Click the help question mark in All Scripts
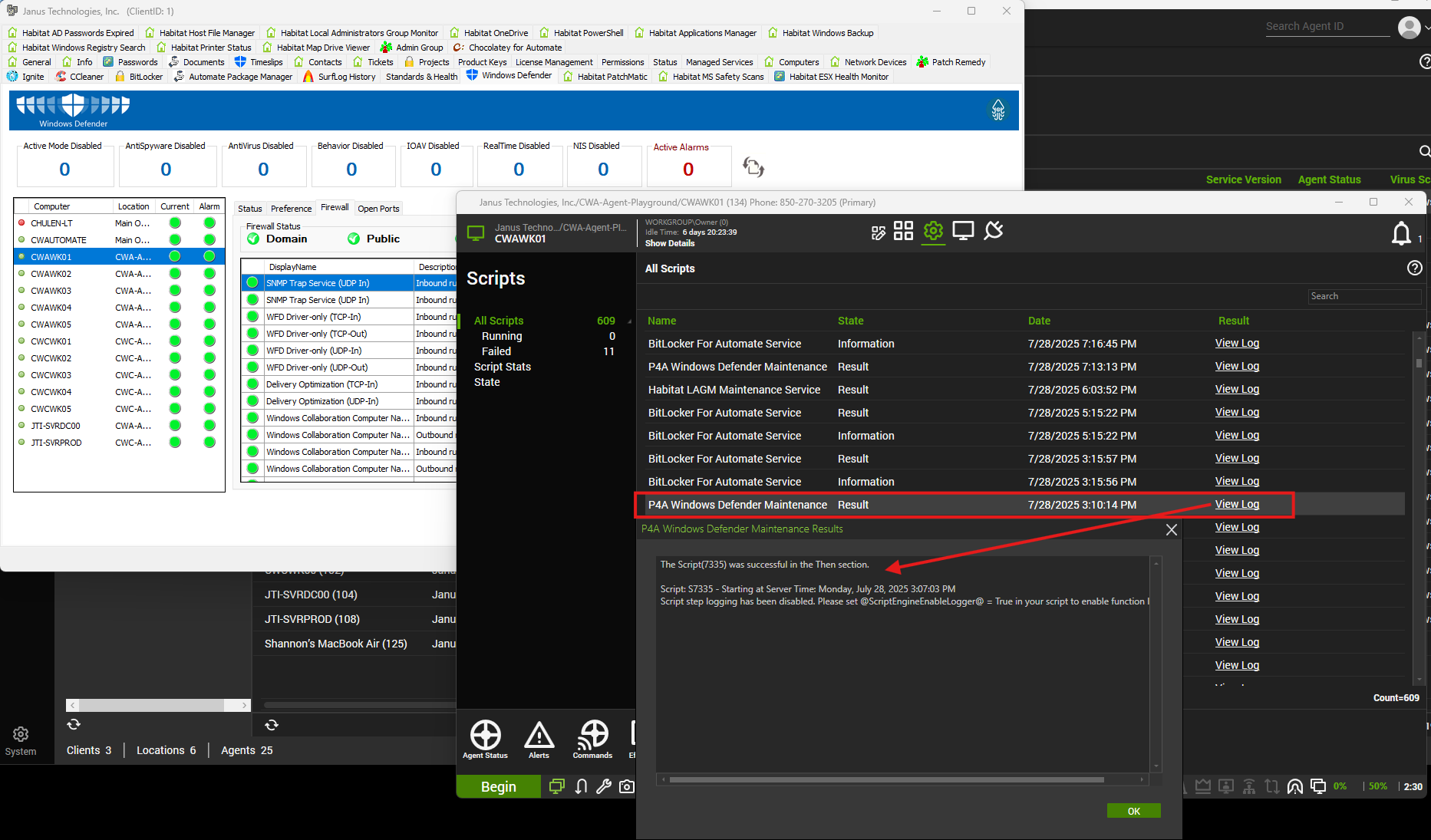1431x840 pixels. (x=1414, y=268)
